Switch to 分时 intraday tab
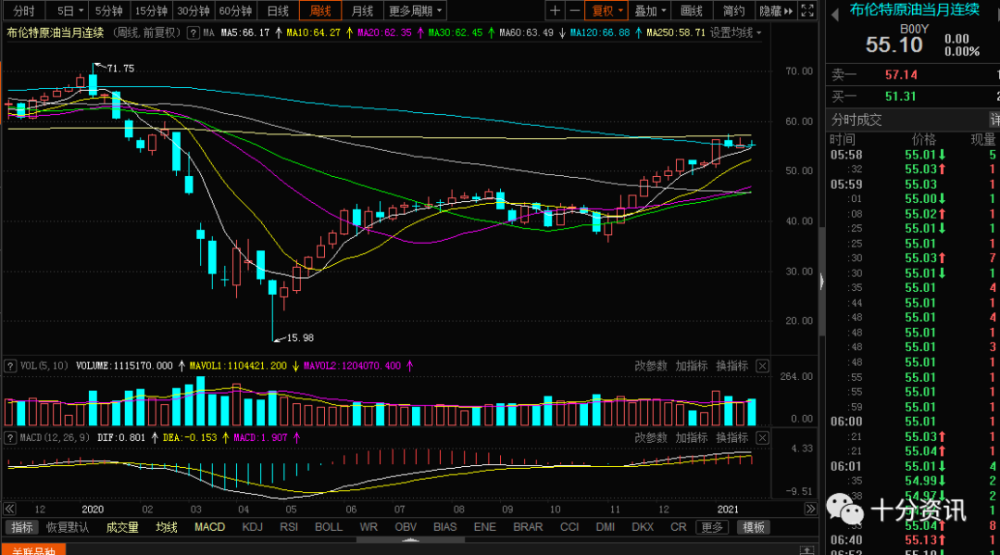Image resolution: width=1000 pixels, height=555 pixels. point(24,11)
